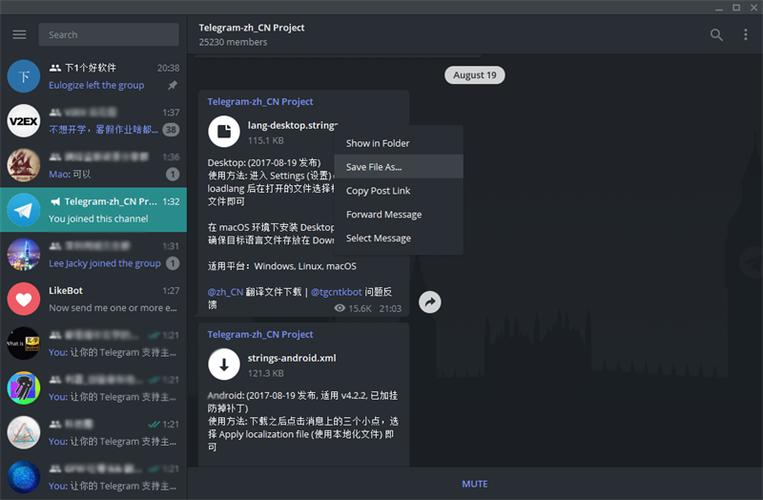This screenshot has width=763, height=500.
Task: Open the LikeBot heart avatar
Action: pos(23,299)
